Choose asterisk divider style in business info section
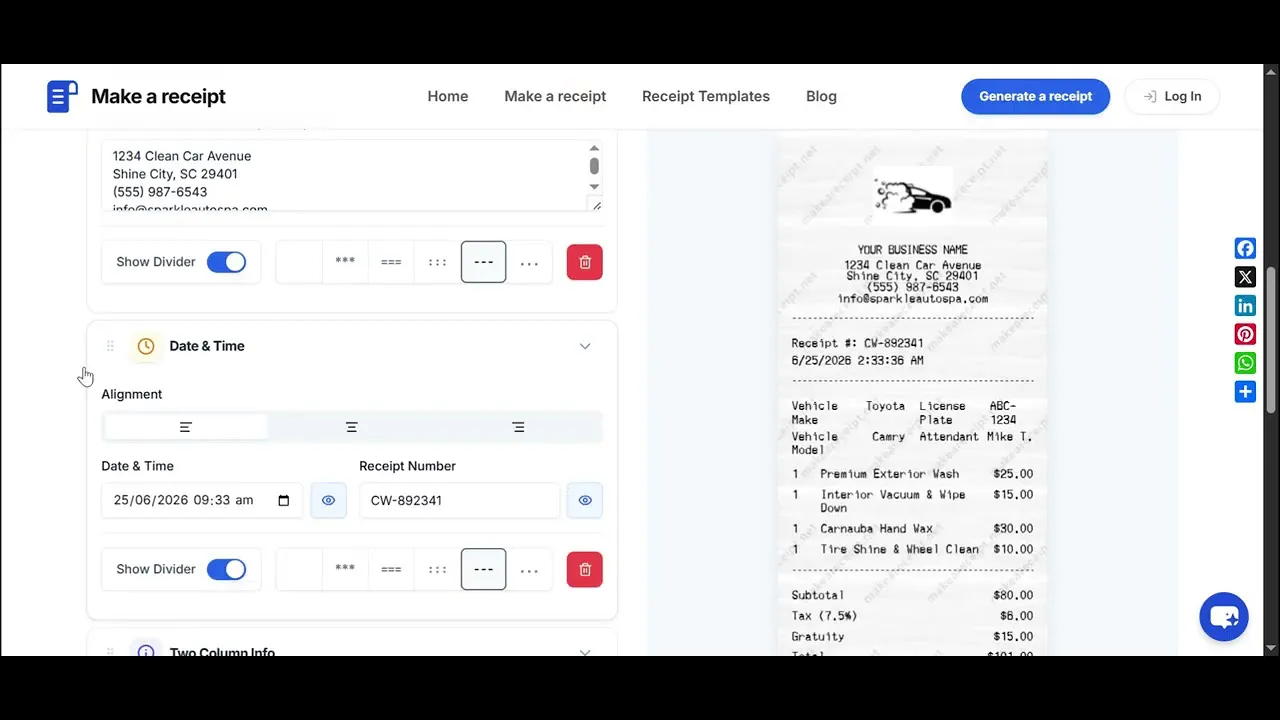Viewport: 1280px width, 720px height. (x=345, y=262)
